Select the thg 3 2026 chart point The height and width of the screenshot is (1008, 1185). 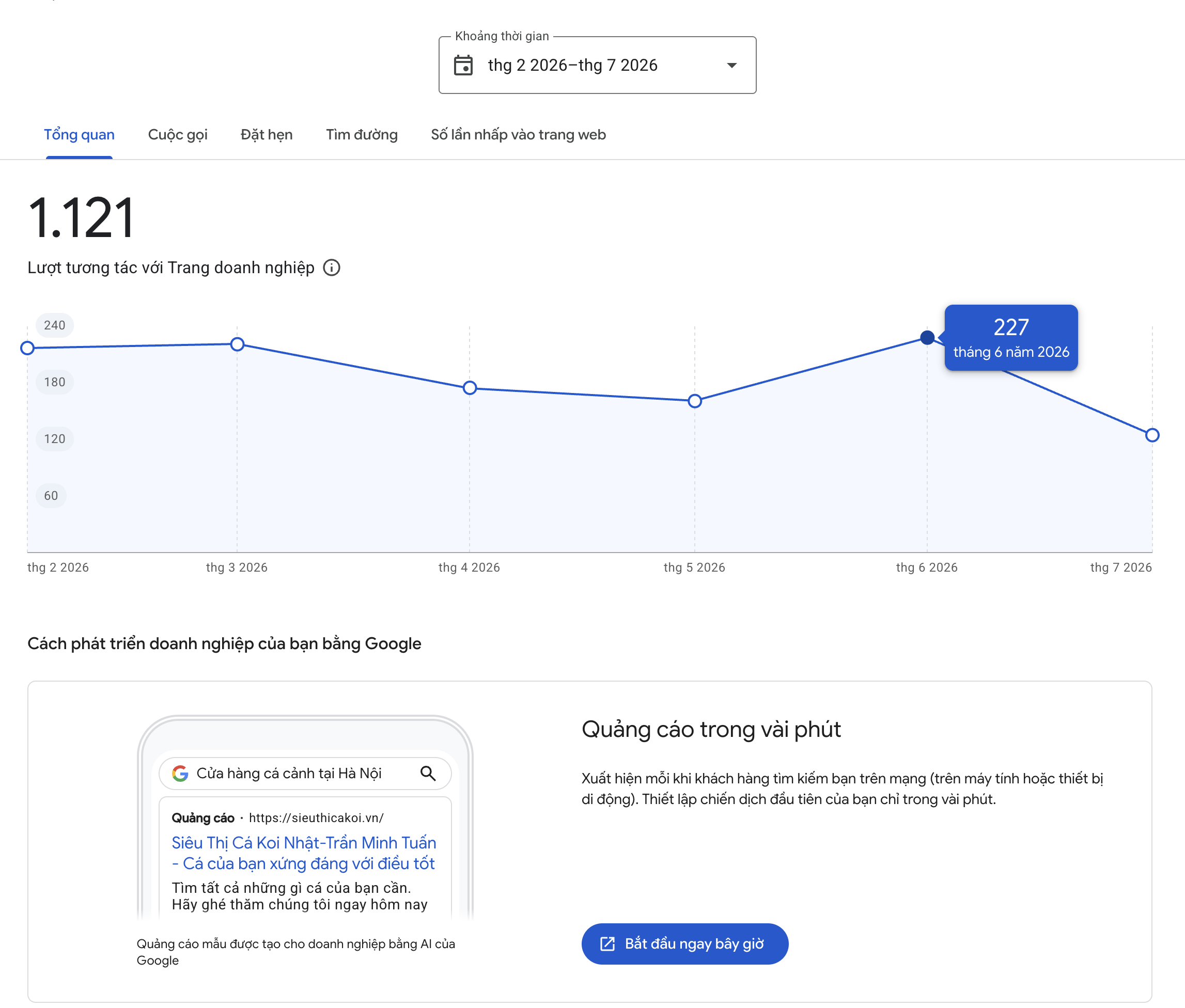pos(237,344)
